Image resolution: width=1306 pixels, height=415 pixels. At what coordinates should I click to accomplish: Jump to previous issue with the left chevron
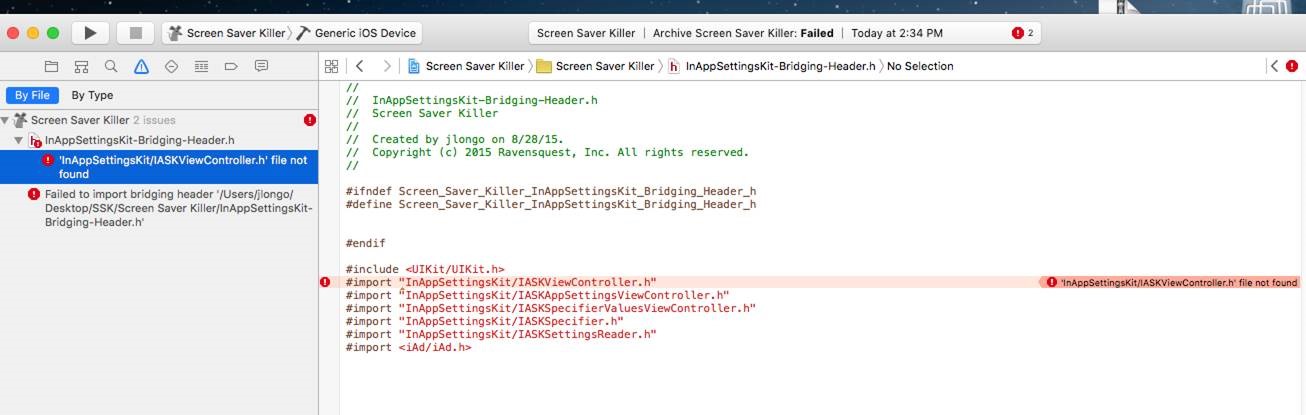point(1274,66)
